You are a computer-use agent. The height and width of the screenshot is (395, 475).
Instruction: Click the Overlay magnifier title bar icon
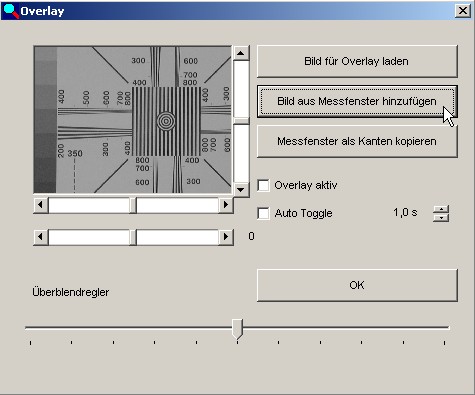(x=11, y=11)
